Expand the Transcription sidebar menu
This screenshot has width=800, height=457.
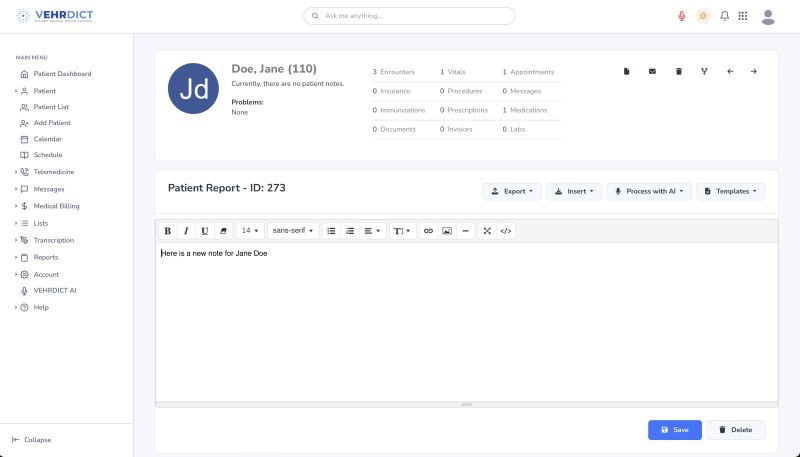pyautogui.click(x=54, y=240)
